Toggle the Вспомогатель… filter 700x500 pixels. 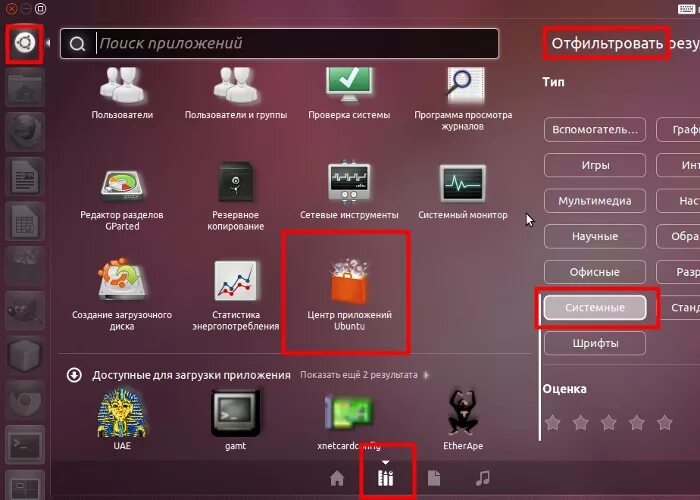(595, 129)
